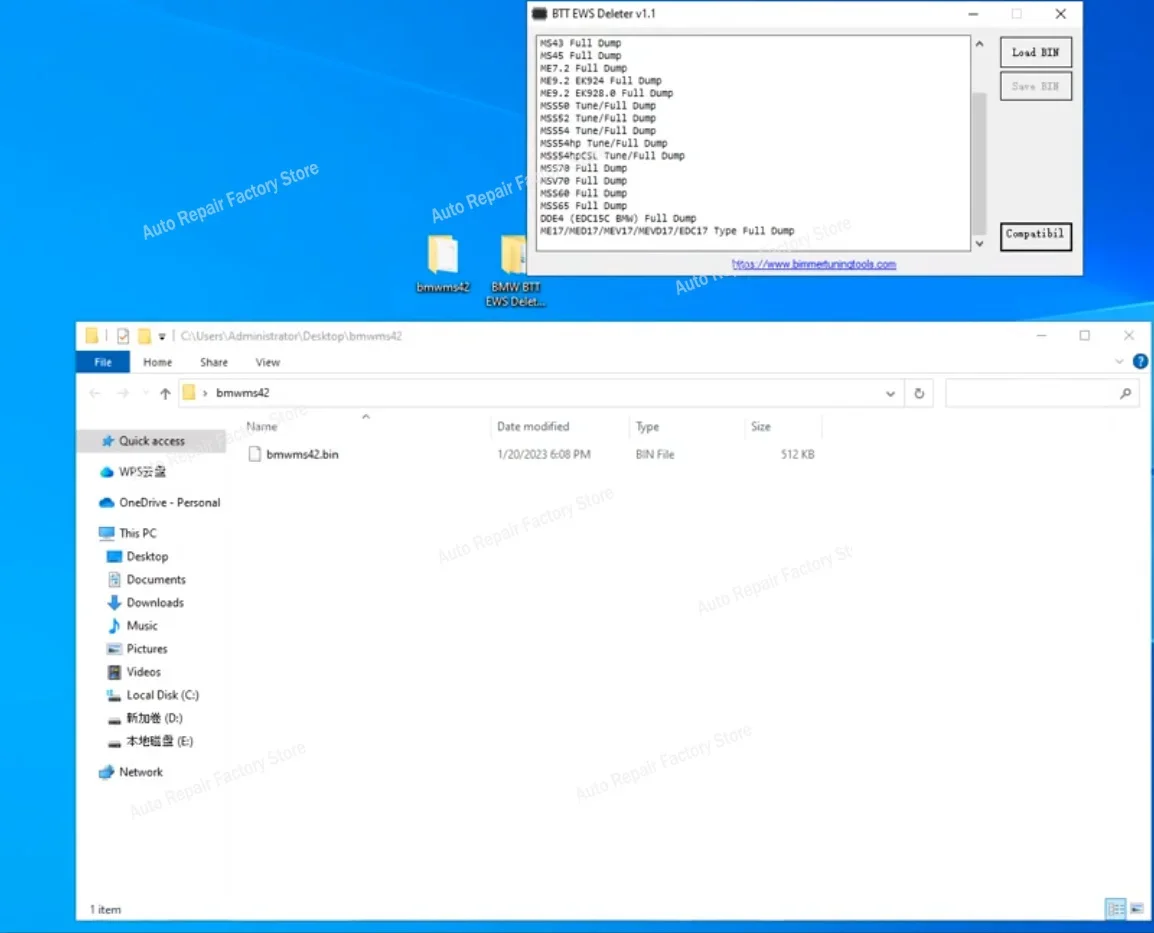Image resolution: width=1154 pixels, height=933 pixels.
Task: Click the search magnifier icon
Action: 1125,394
